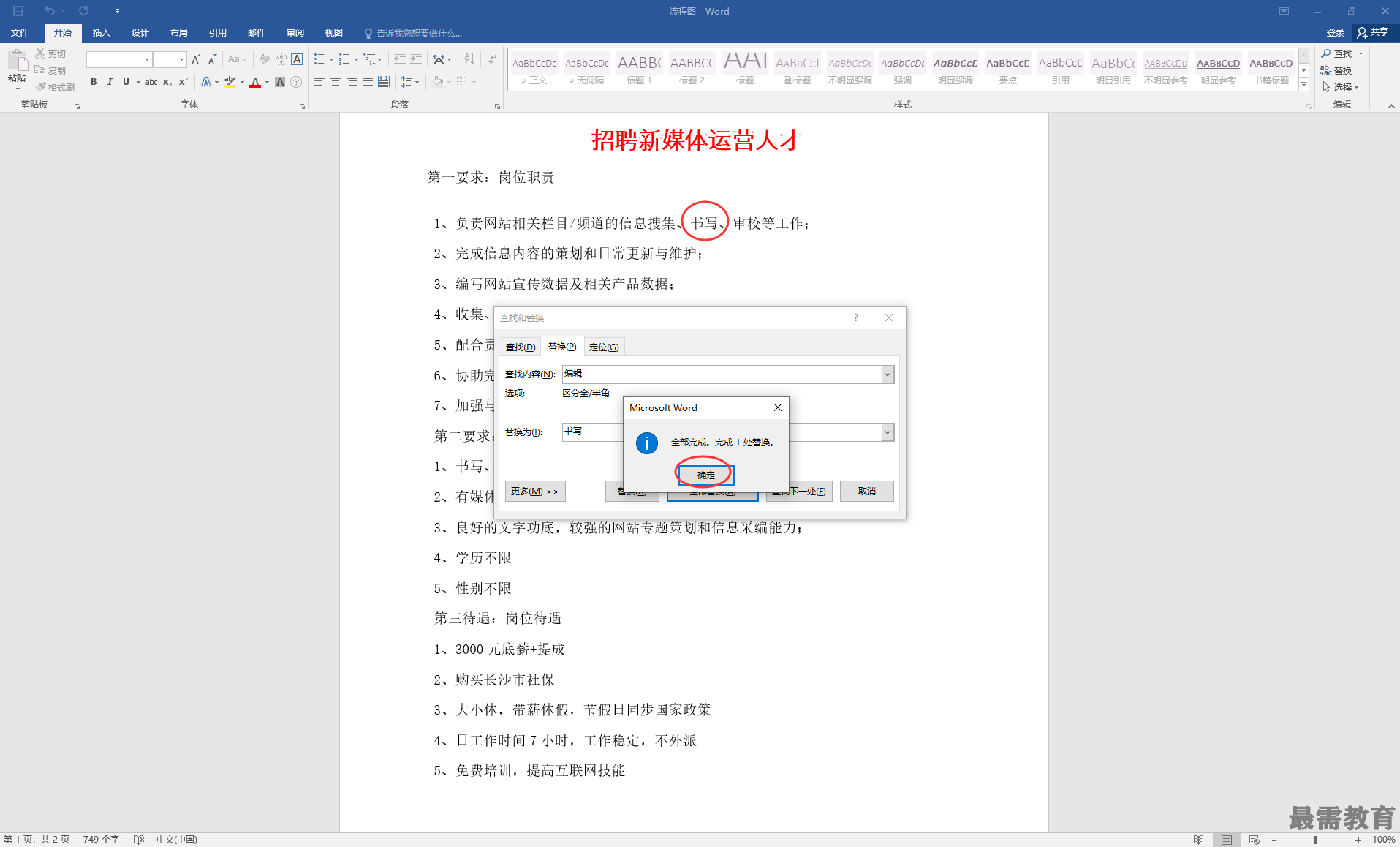This screenshot has width=1400, height=847.
Task: Toggle show/hide paragraph marks
Action: click(492, 59)
